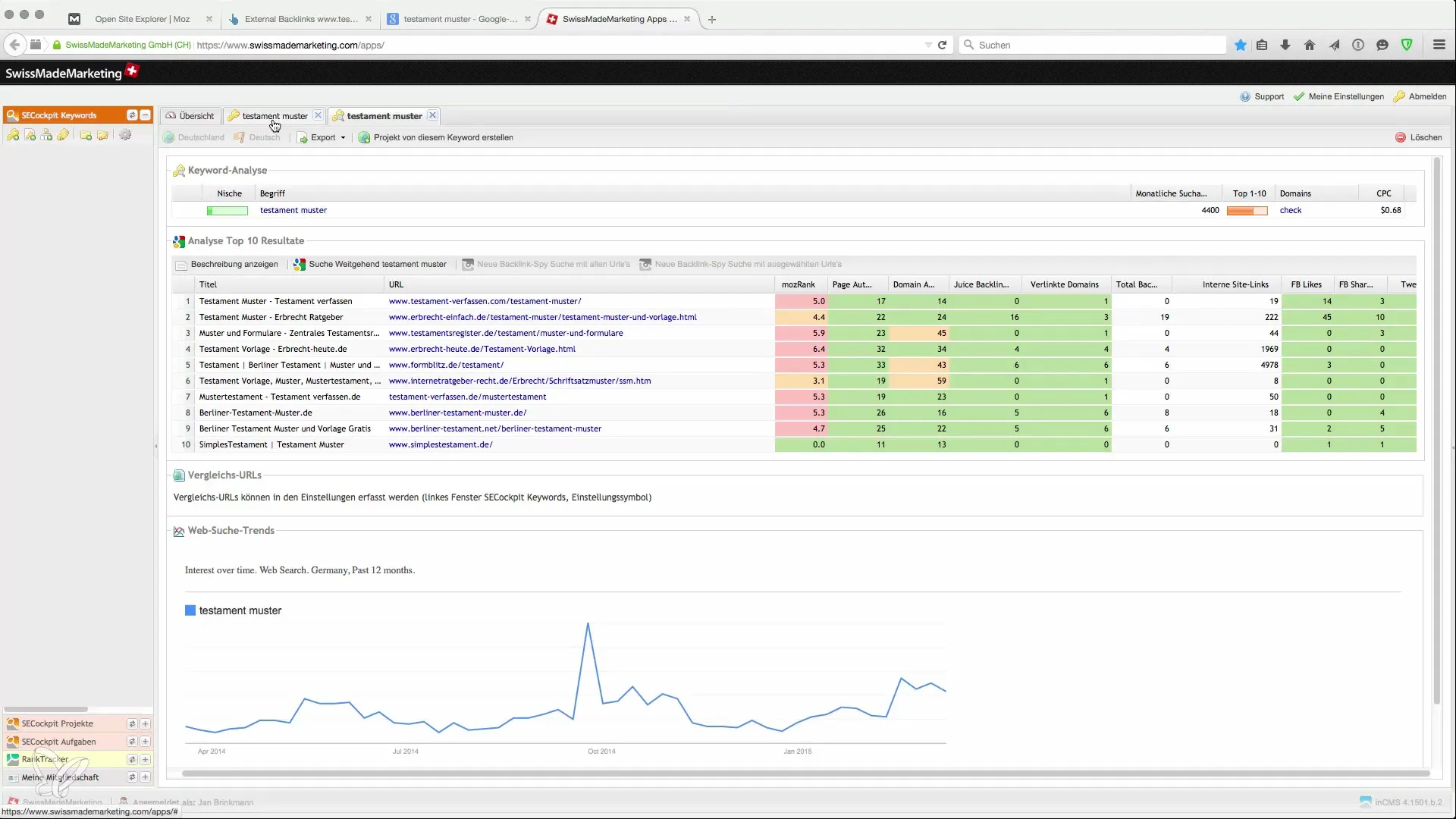The width and height of the screenshot is (1456, 819).
Task: Go to browser home icon
Action: [x=1310, y=45]
